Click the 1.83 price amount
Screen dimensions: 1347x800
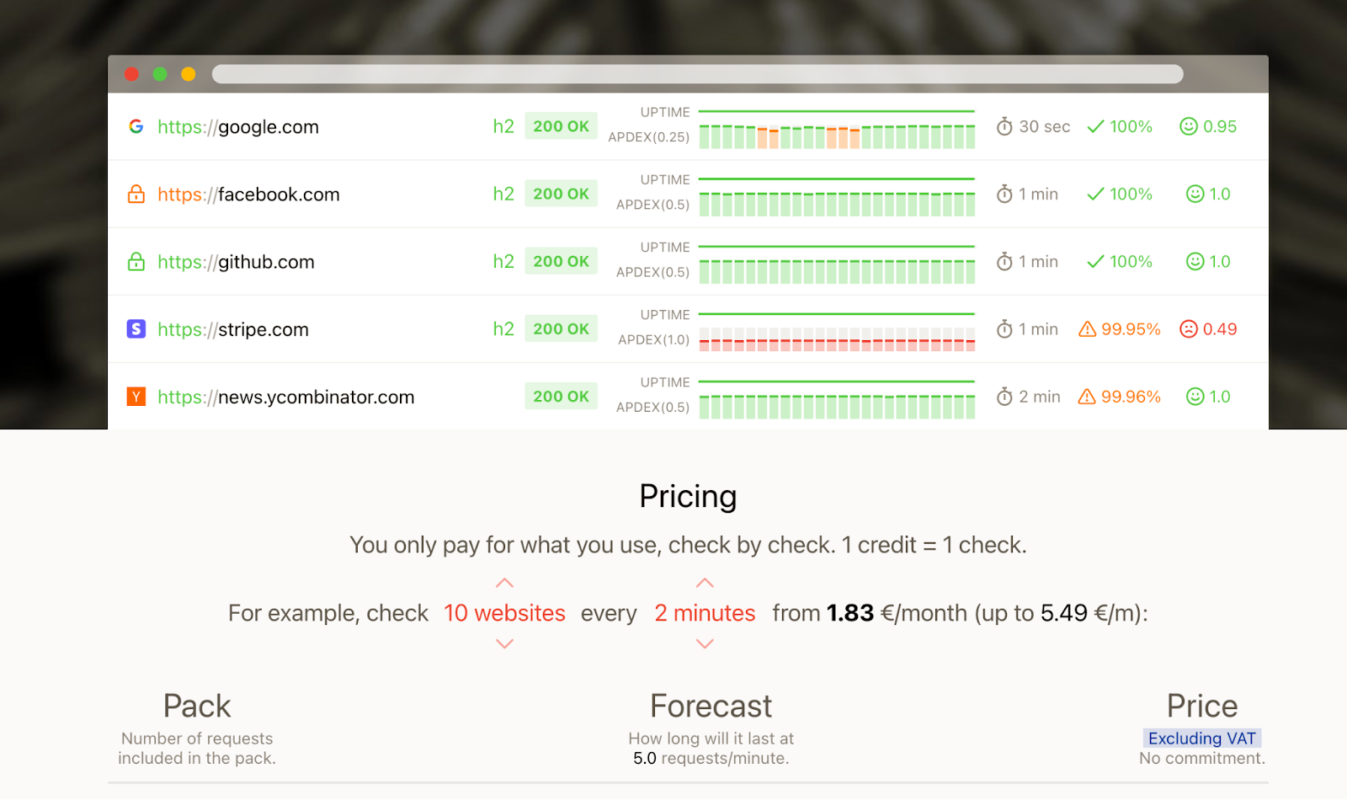tap(851, 613)
